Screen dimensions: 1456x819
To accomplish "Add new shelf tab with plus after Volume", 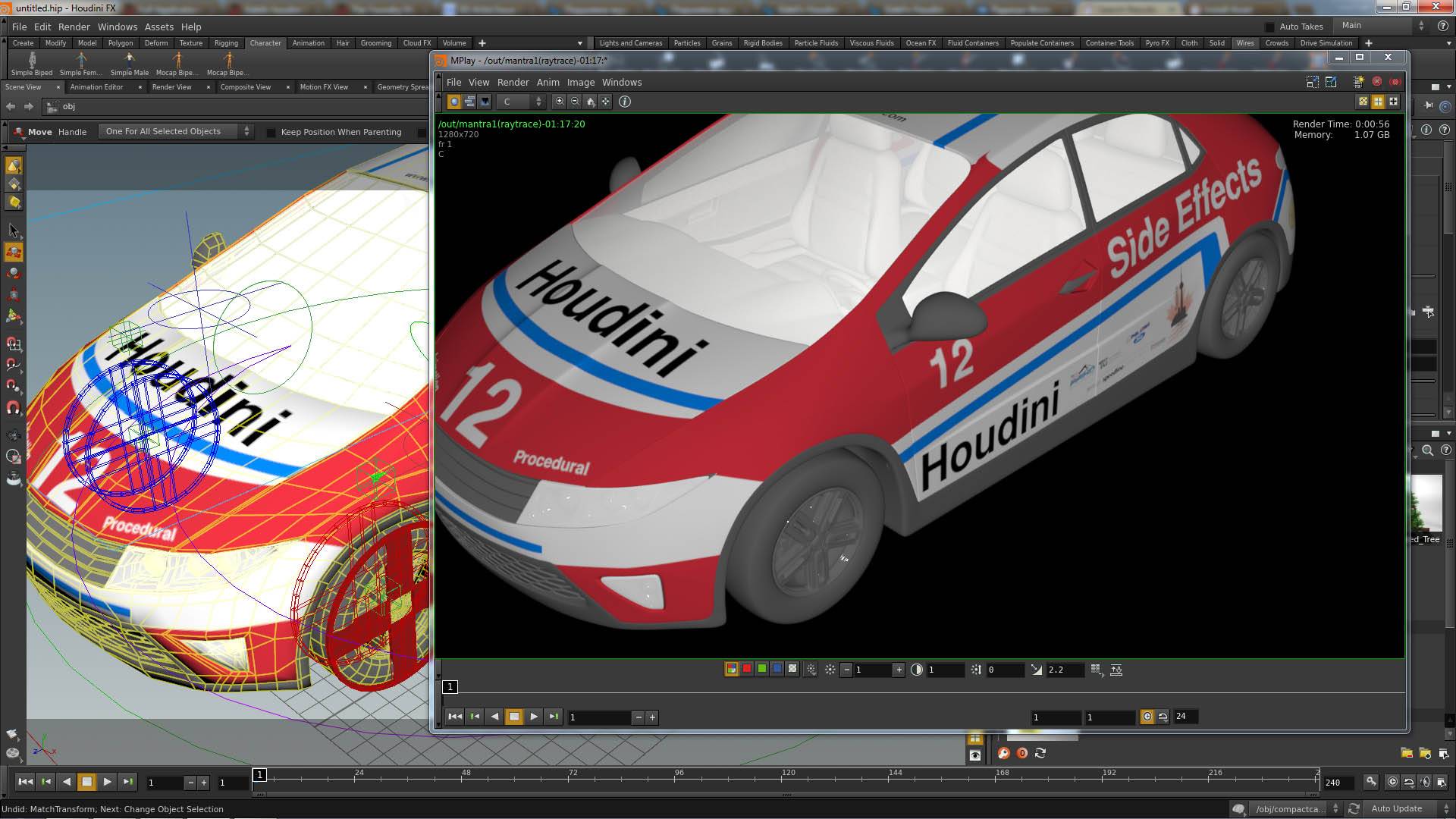I will point(482,43).
